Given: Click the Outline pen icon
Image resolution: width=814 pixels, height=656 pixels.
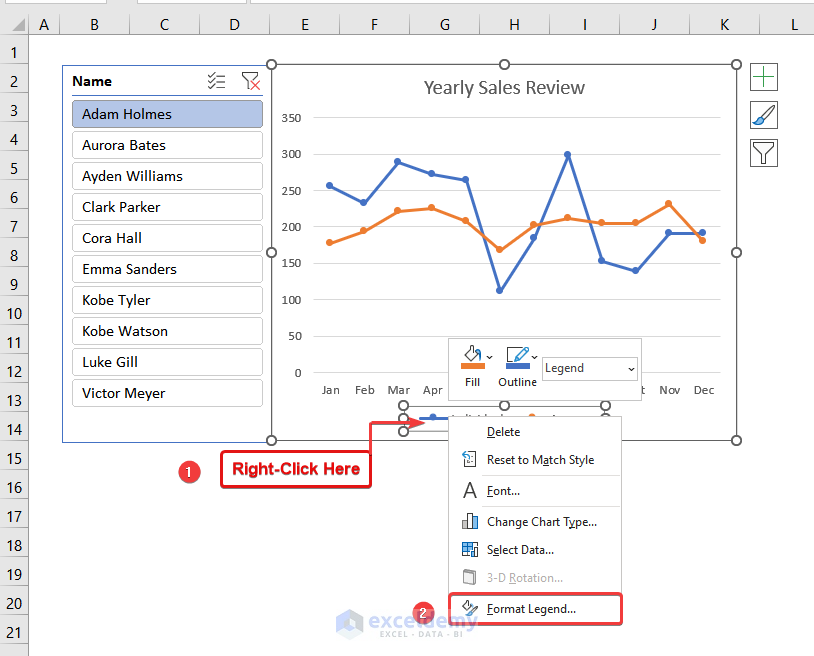Looking at the screenshot, I should coord(516,357).
